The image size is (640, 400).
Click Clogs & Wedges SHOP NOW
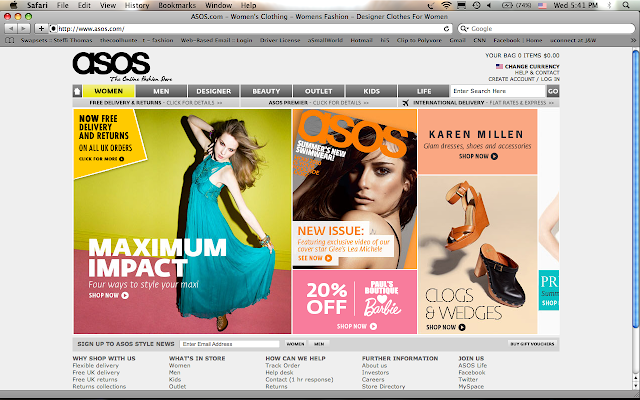click(x=446, y=327)
